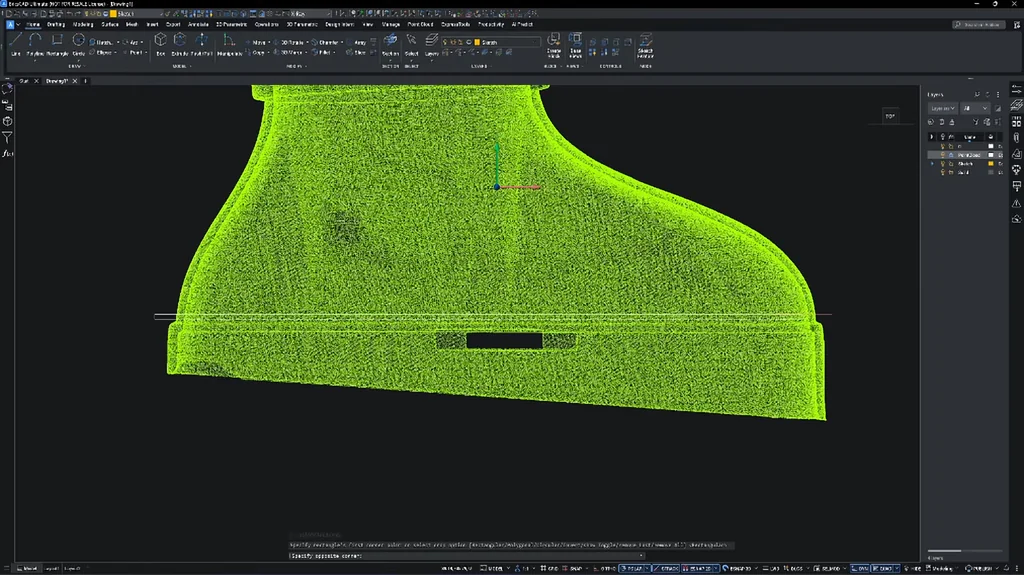This screenshot has width=1024, height=575.
Task: Toggle ORTHO in the status bar
Action: [x=604, y=568]
